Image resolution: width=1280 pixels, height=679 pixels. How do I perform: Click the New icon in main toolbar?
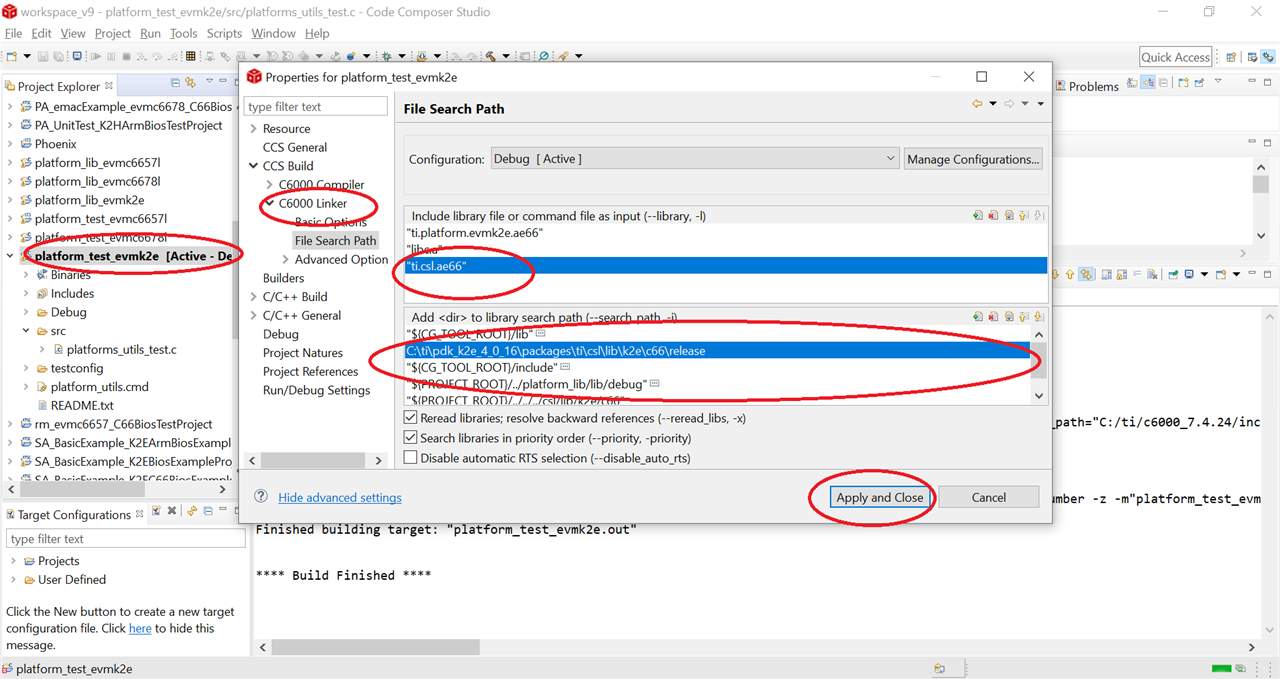pos(12,57)
